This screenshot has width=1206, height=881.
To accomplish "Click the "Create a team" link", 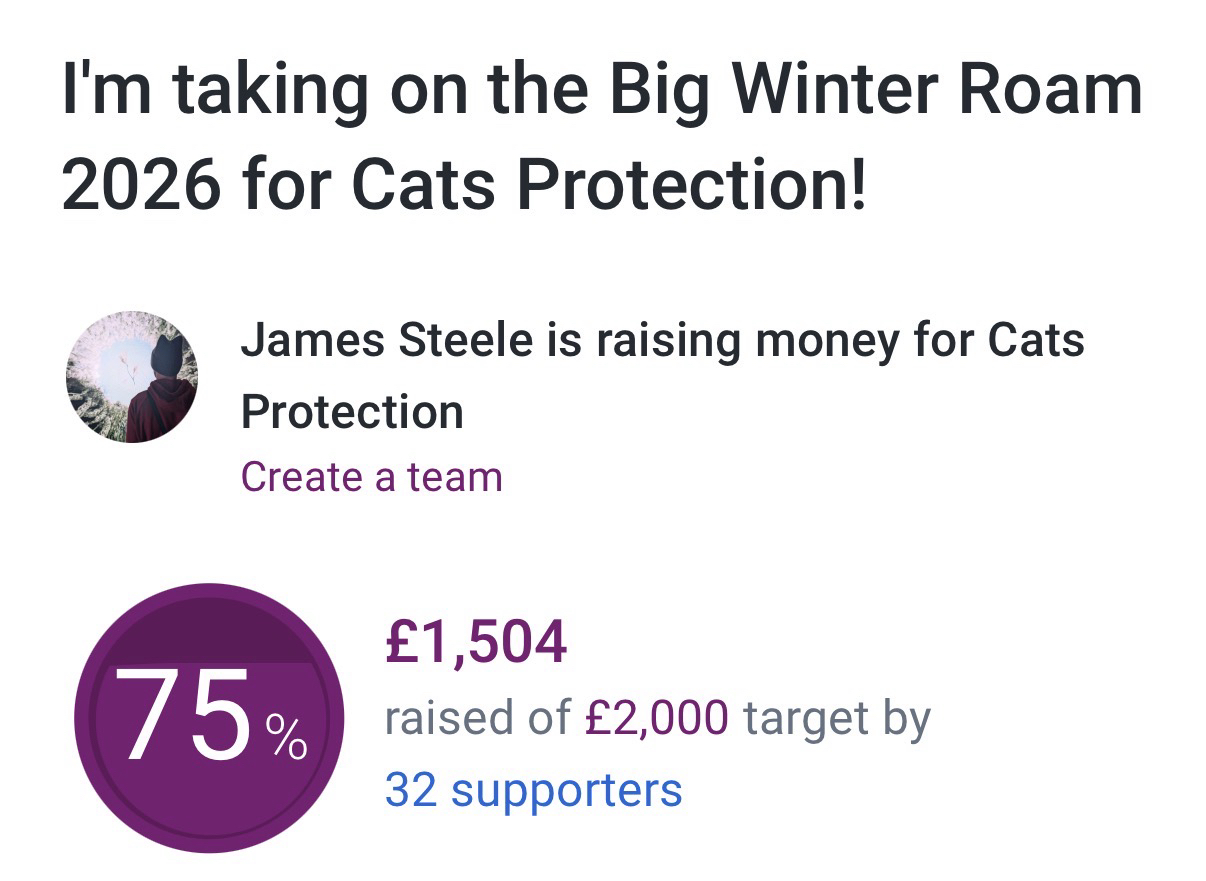I will [x=371, y=477].
